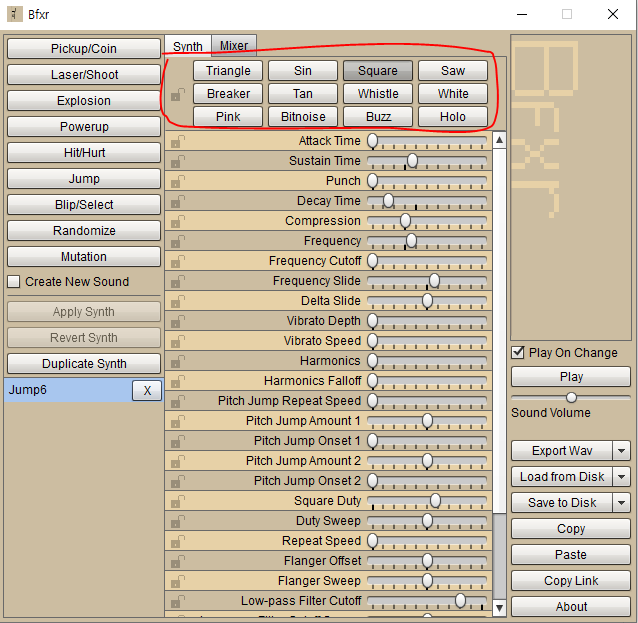Click the Mutation button

click(84, 257)
